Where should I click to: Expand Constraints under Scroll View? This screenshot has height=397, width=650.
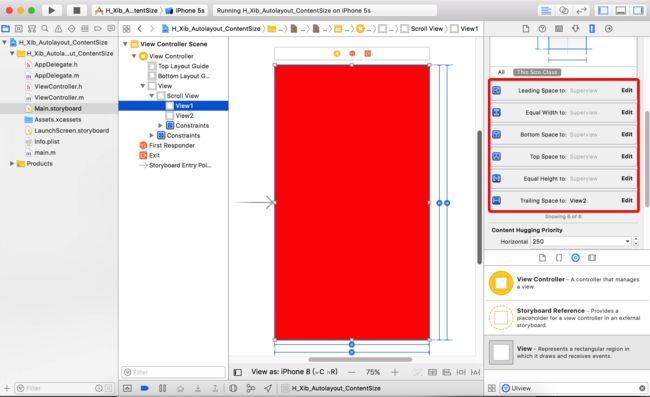(x=160, y=126)
